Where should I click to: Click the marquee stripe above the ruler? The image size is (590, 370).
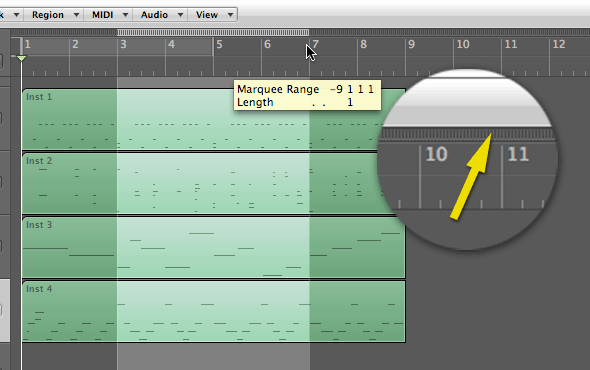point(213,32)
